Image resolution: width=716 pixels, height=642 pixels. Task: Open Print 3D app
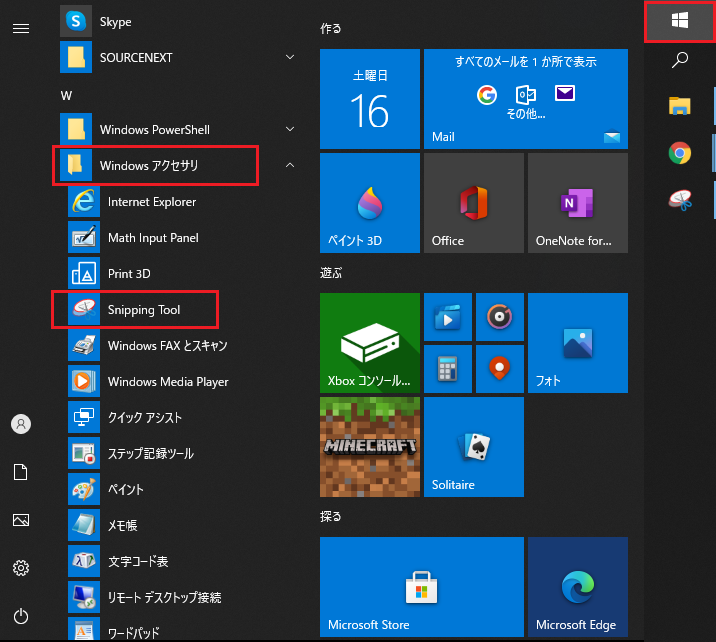[x=183, y=274]
